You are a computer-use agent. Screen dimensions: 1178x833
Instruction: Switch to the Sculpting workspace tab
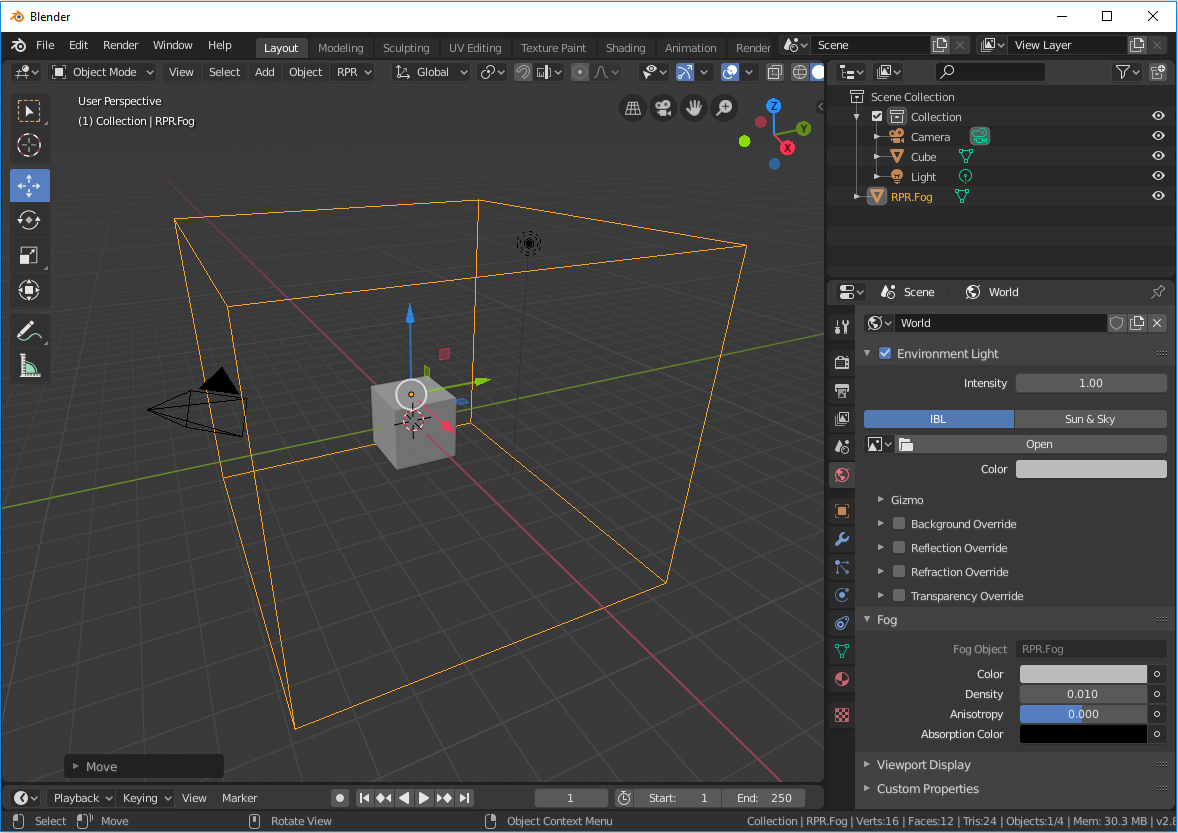tap(406, 47)
